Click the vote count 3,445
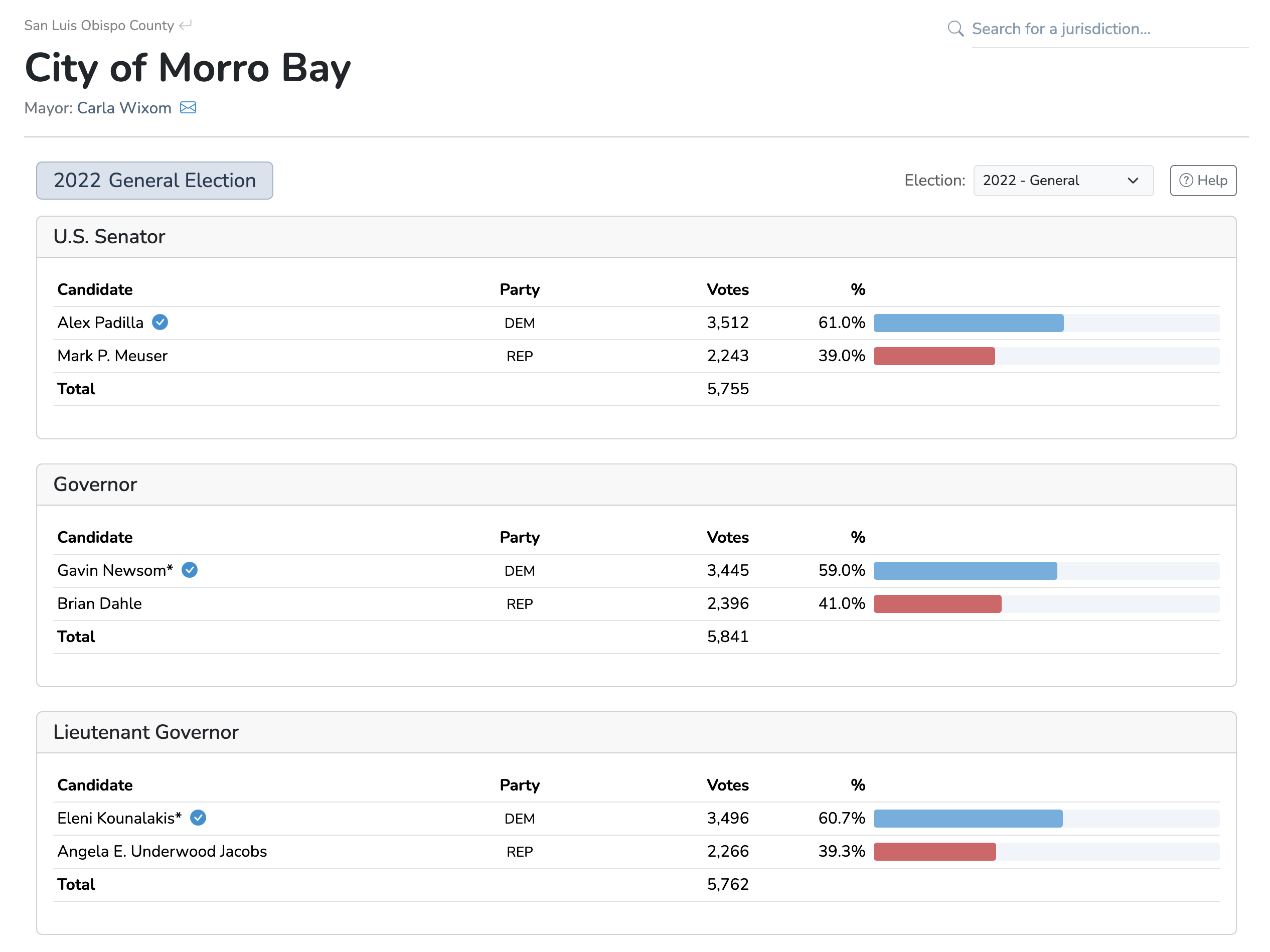 tap(727, 571)
